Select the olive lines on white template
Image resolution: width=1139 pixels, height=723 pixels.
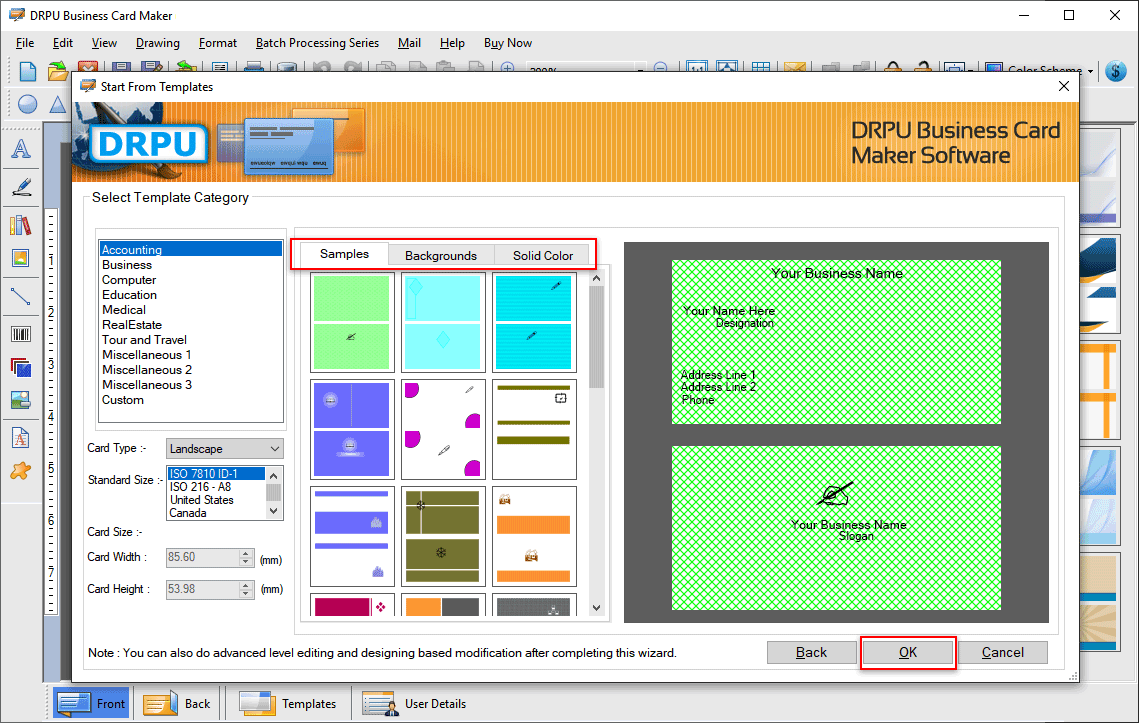534,429
